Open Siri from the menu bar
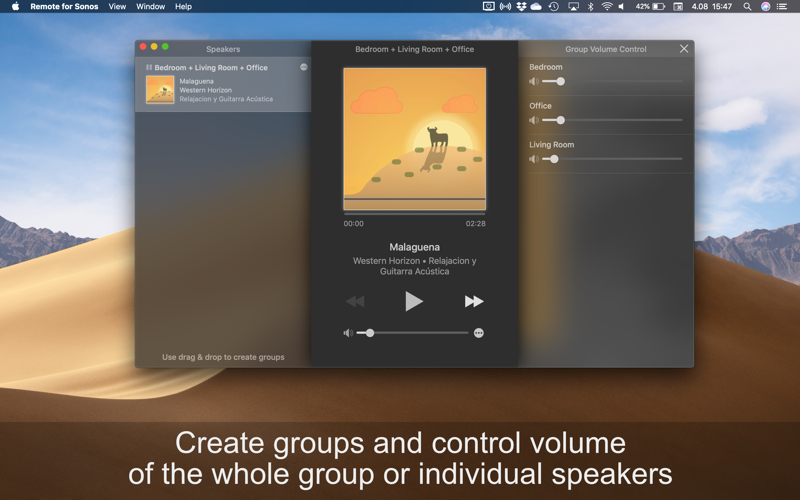The width and height of the screenshot is (800, 500). click(x=765, y=7)
